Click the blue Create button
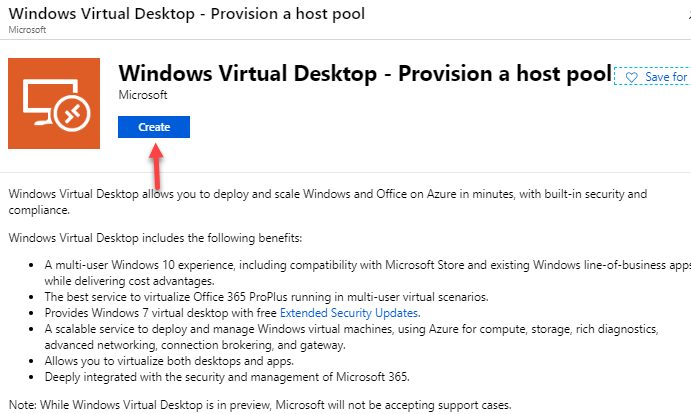Viewport: 691px width, 414px height. point(154,127)
